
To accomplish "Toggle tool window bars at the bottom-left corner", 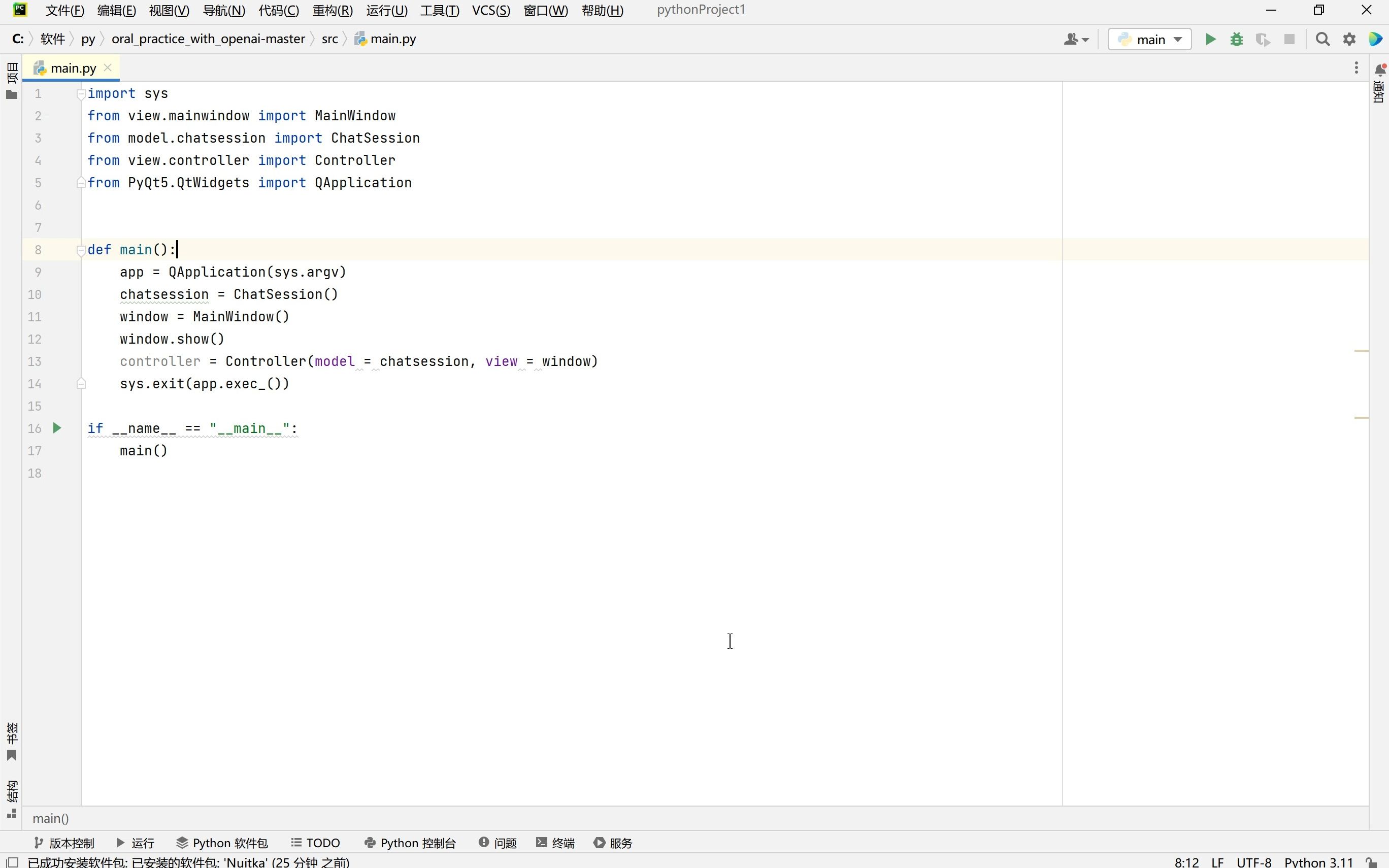I will 12,862.
